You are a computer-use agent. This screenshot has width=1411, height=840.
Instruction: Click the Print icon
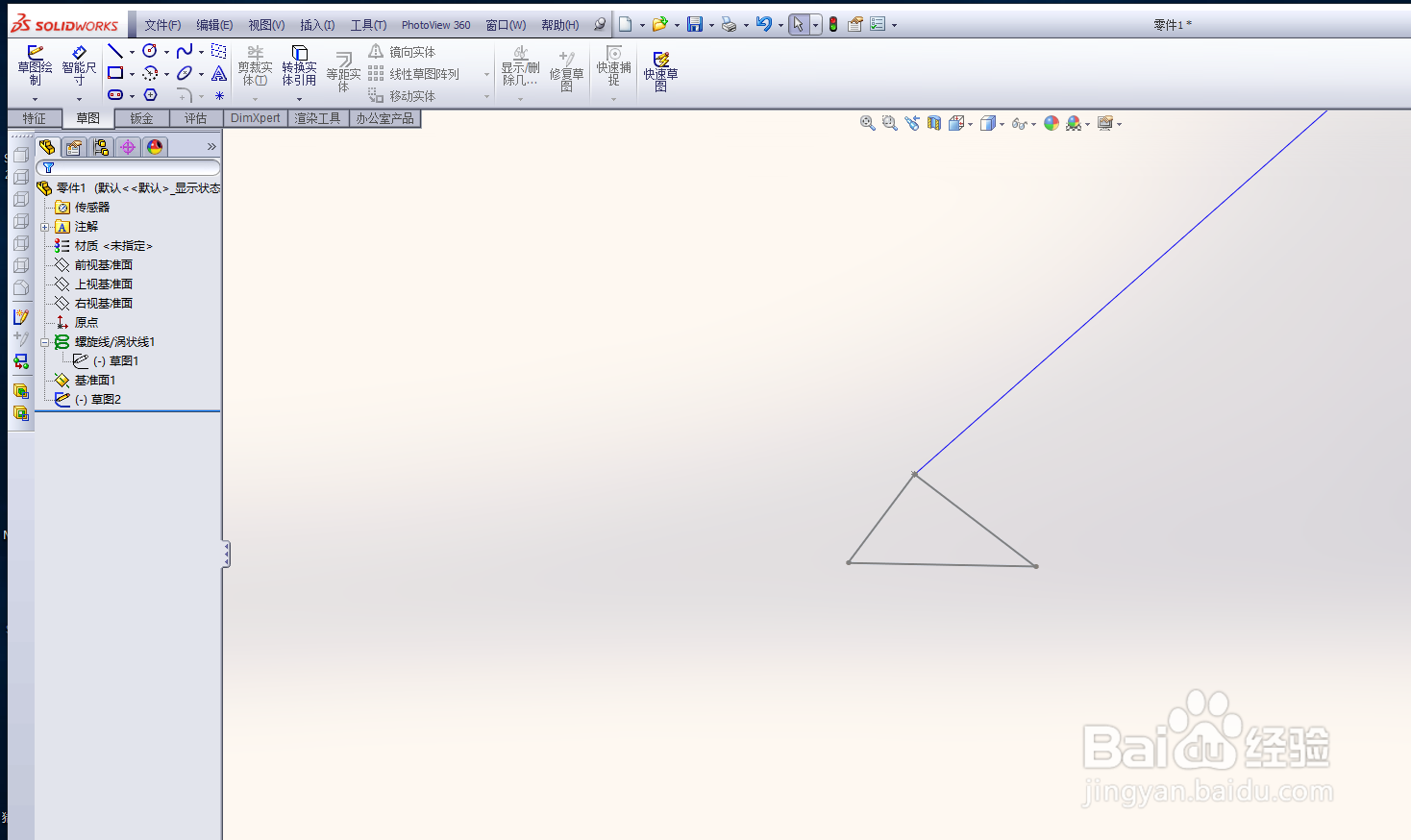pyautogui.click(x=729, y=24)
